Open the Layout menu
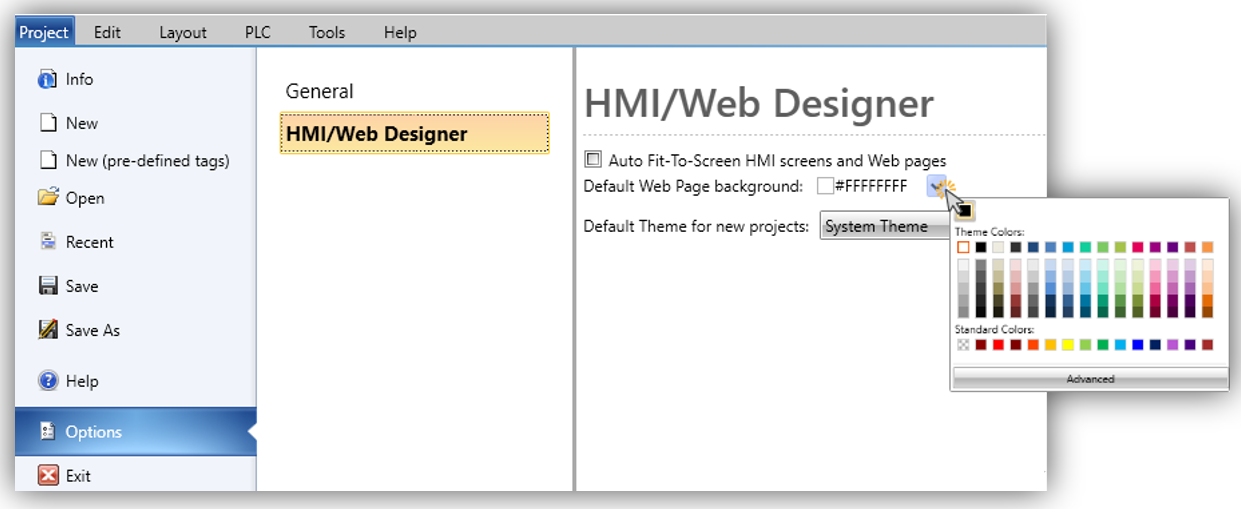1241x509 pixels. [183, 32]
